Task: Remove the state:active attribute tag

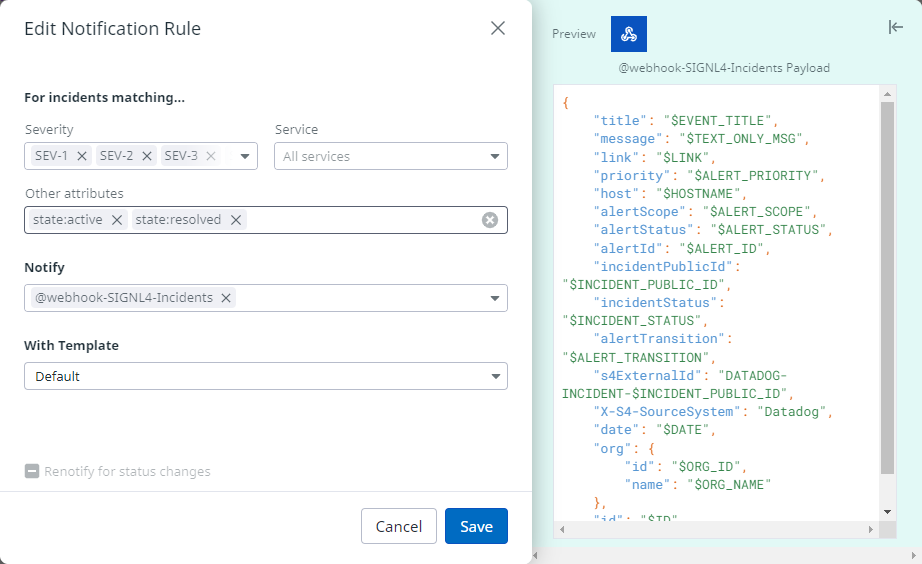Action: click(x=117, y=220)
